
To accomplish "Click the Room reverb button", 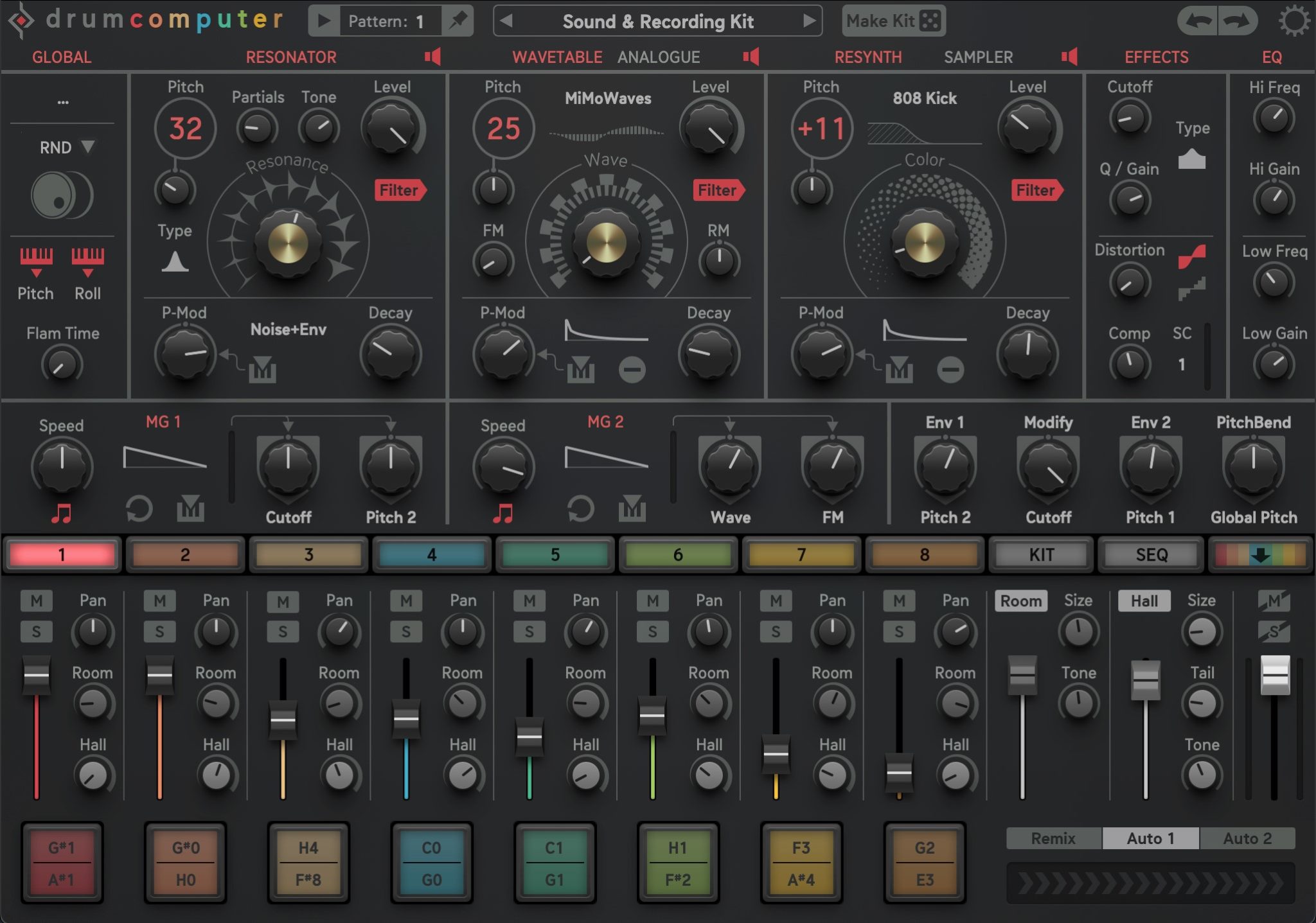I will click(x=1021, y=601).
